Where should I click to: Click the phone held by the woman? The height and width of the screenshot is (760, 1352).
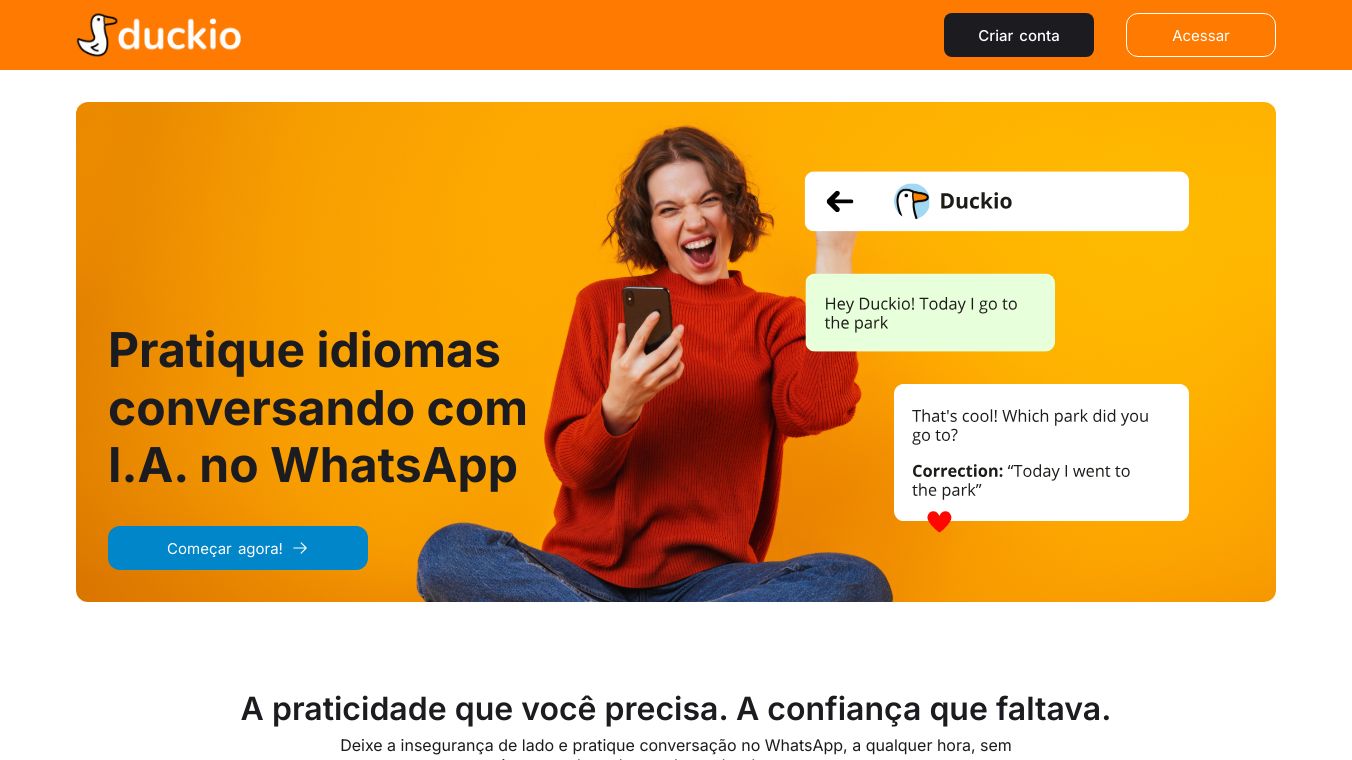pos(647,318)
